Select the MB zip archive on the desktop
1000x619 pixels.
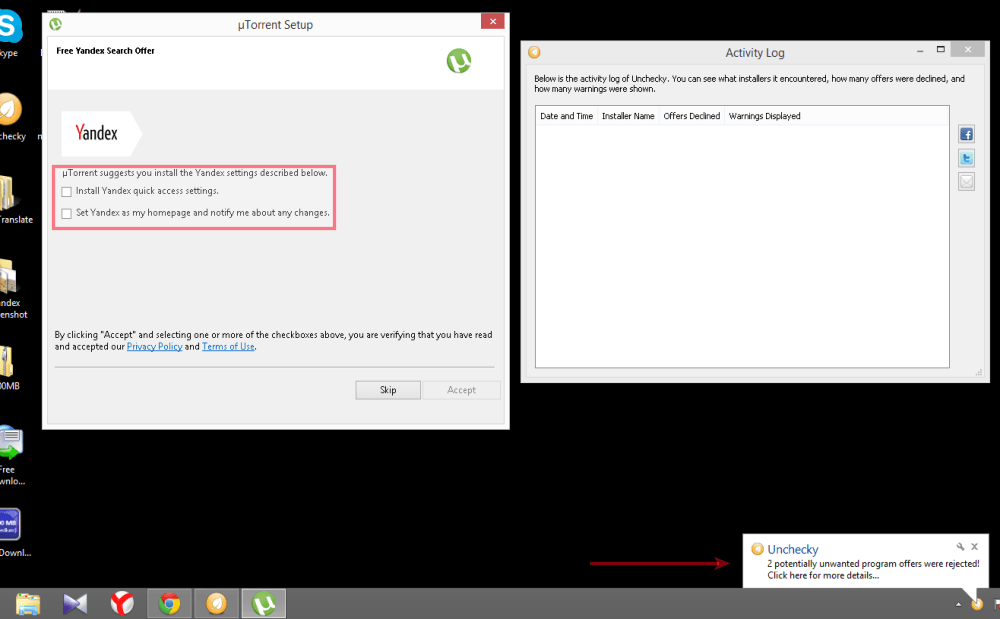[x=8, y=368]
